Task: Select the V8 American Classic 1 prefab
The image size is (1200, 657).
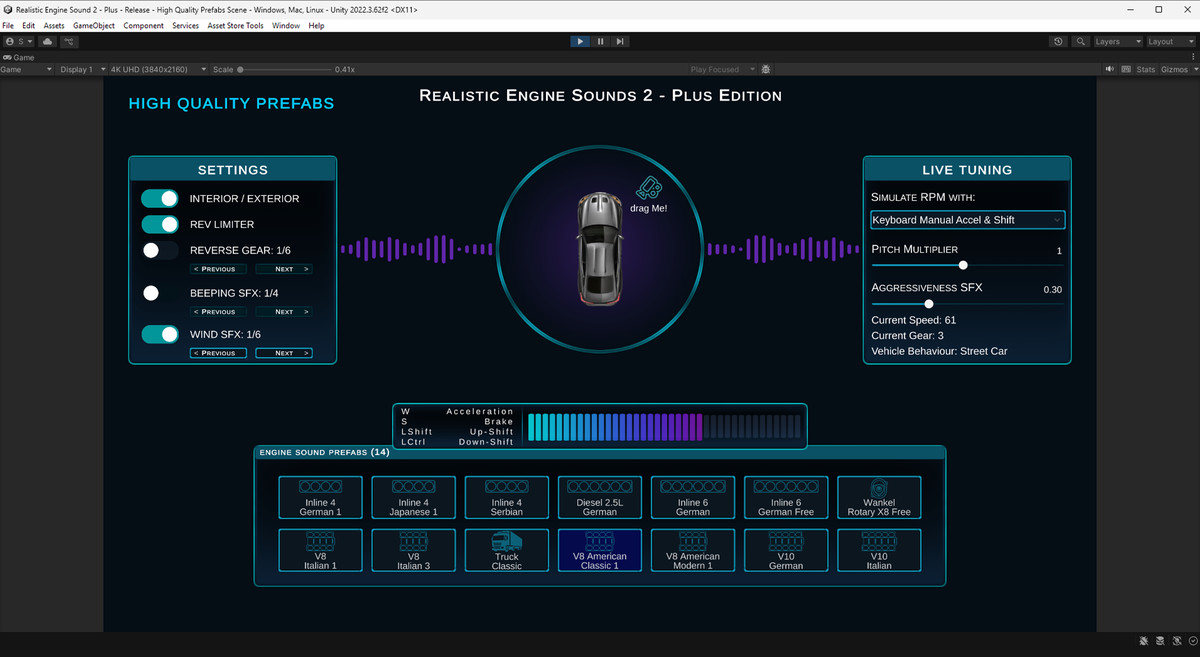Action: tap(599, 550)
